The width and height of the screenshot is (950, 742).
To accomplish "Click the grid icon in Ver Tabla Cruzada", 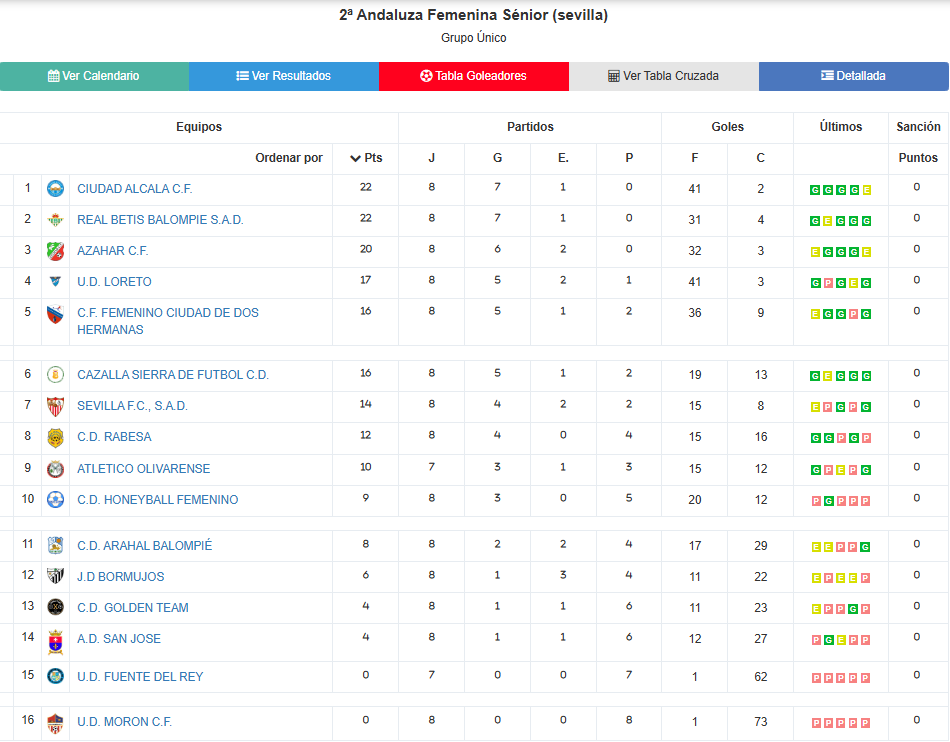I will (614, 76).
